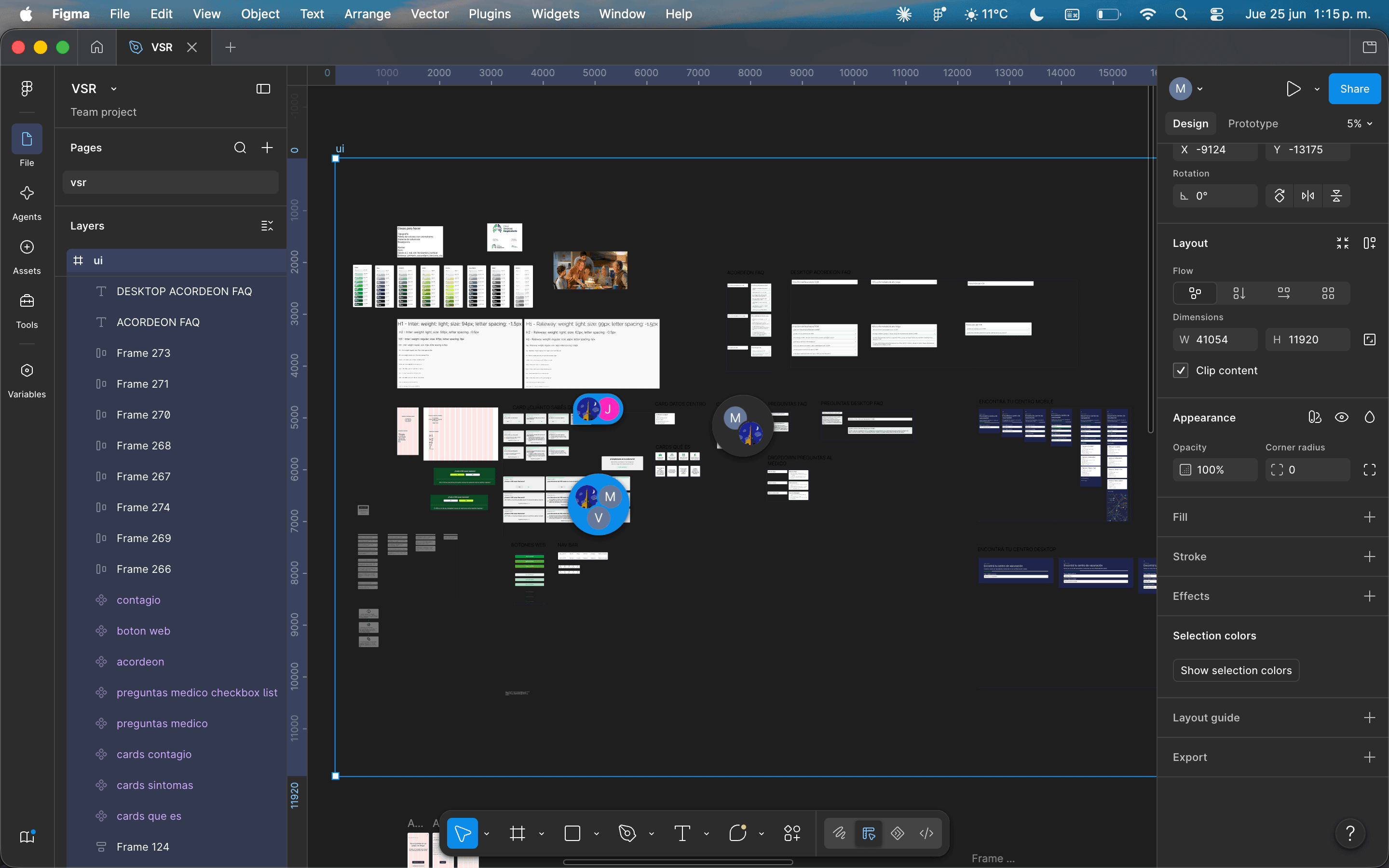This screenshot has width=1389, height=868.
Task: Set flow to horizontal auto layout
Action: [x=1284, y=293]
